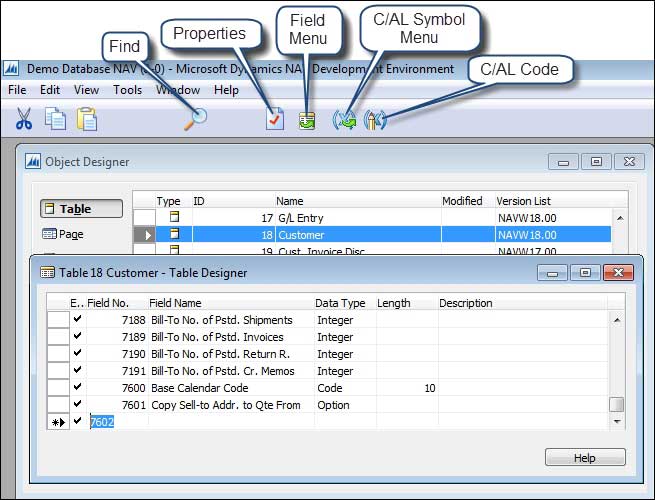The image size is (655, 500).
Task: Click the Help button in Table Designer
Action: (x=585, y=457)
